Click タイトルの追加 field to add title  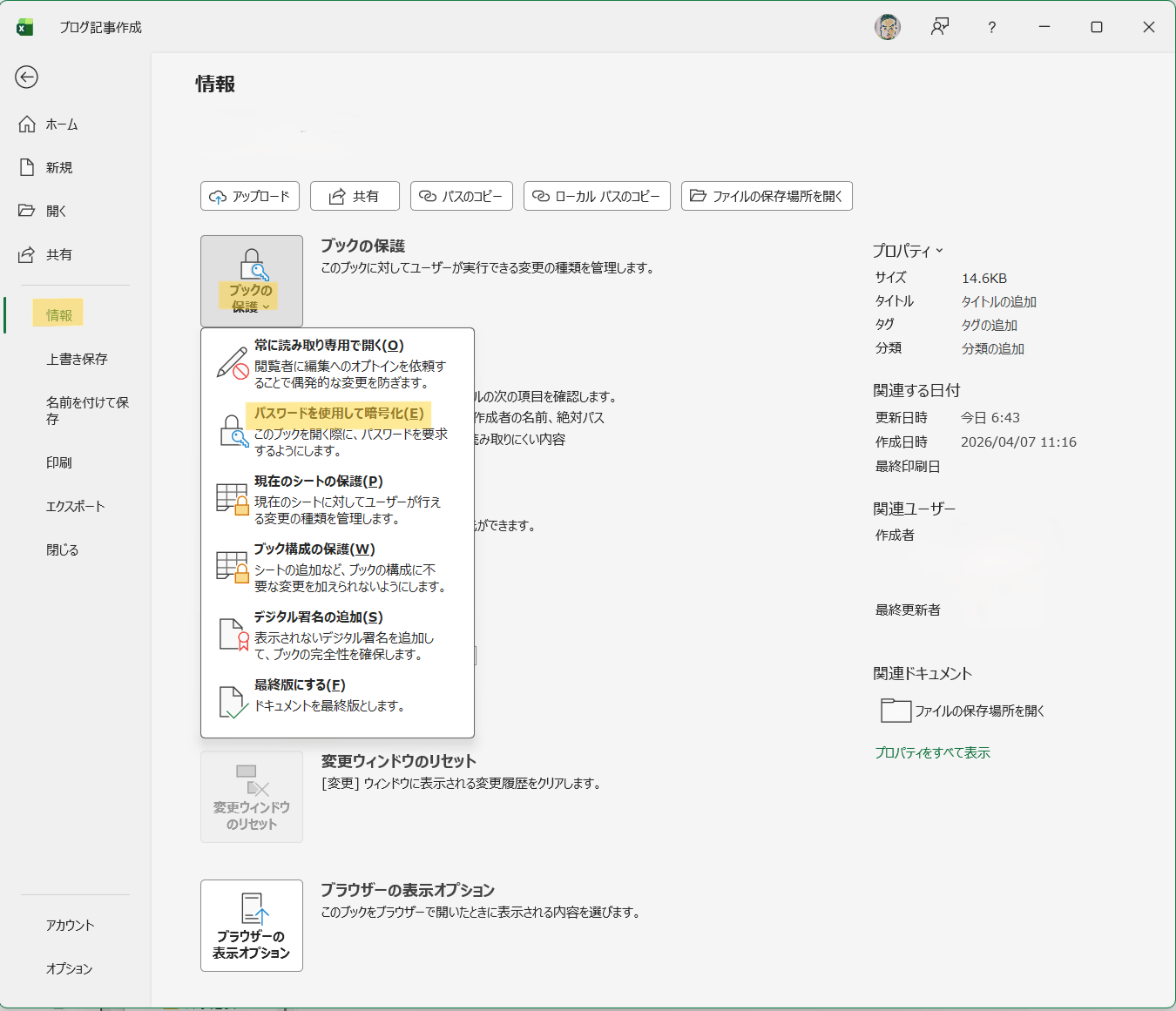pos(998,302)
